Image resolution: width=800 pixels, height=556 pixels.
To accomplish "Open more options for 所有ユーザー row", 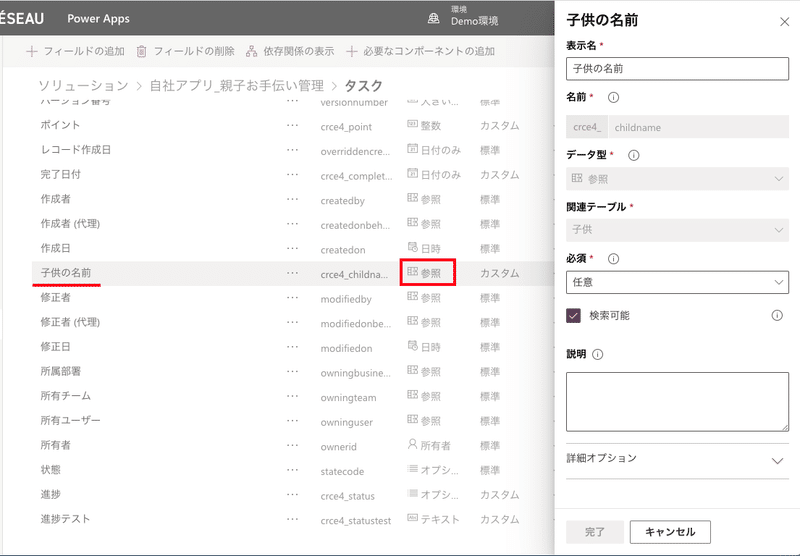I will (x=292, y=420).
